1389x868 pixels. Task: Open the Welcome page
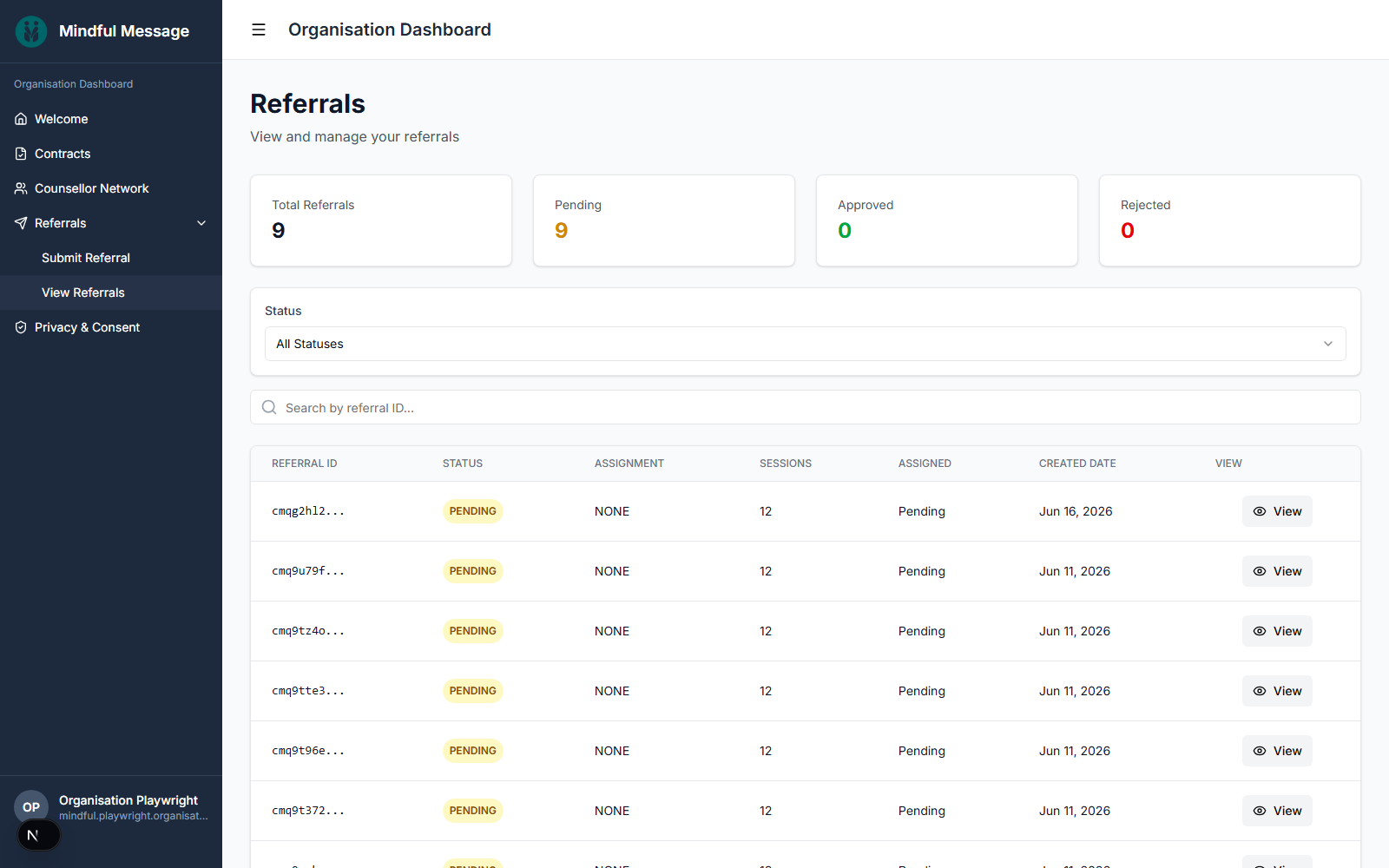click(111, 119)
